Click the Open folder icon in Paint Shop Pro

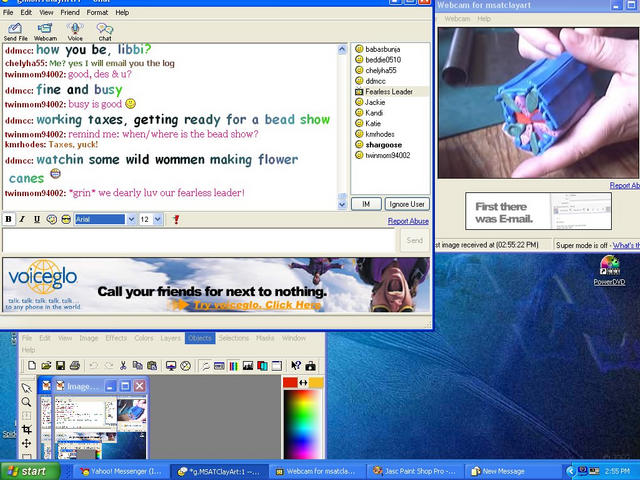click(x=46, y=366)
